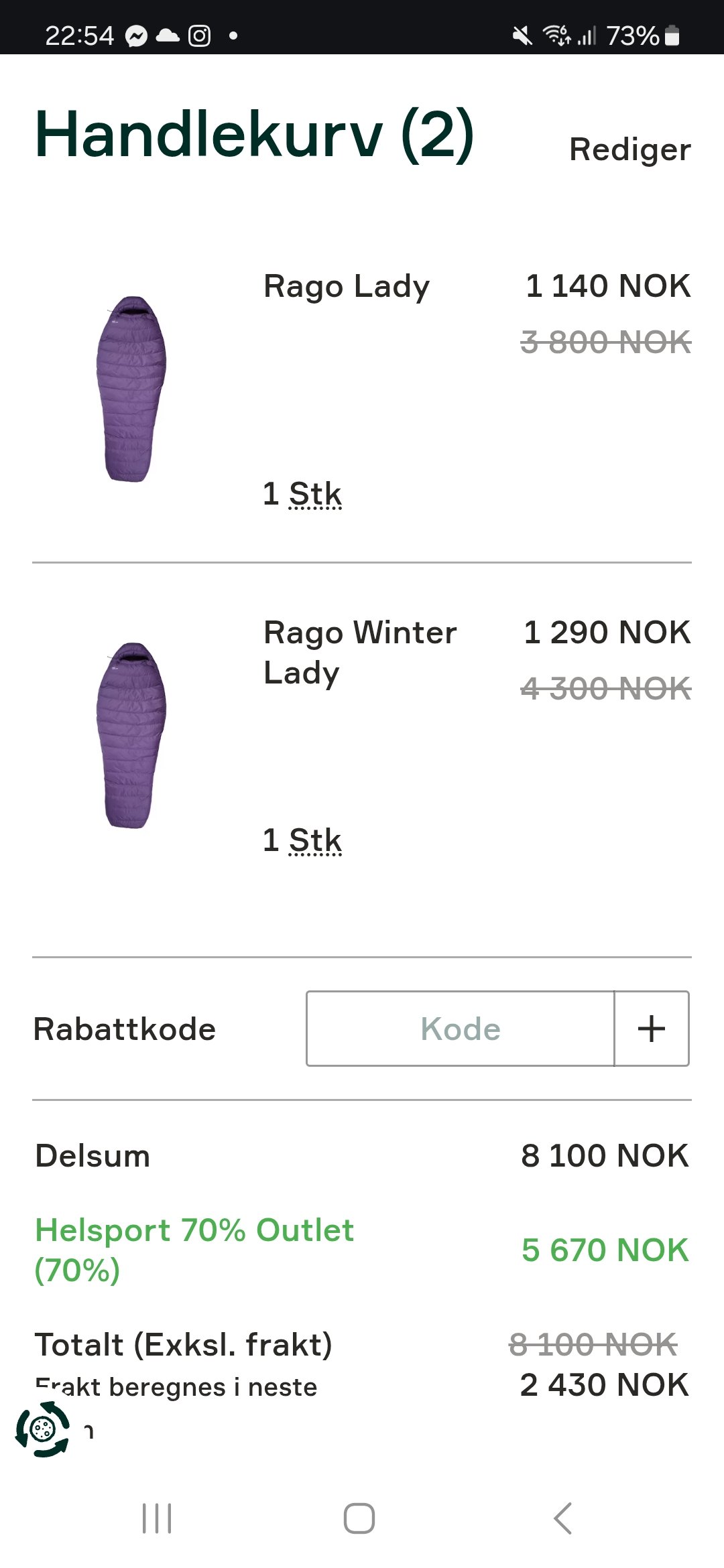Focus the Kode discount code field
The height and width of the screenshot is (1568, 724).
pos(461,1029)
